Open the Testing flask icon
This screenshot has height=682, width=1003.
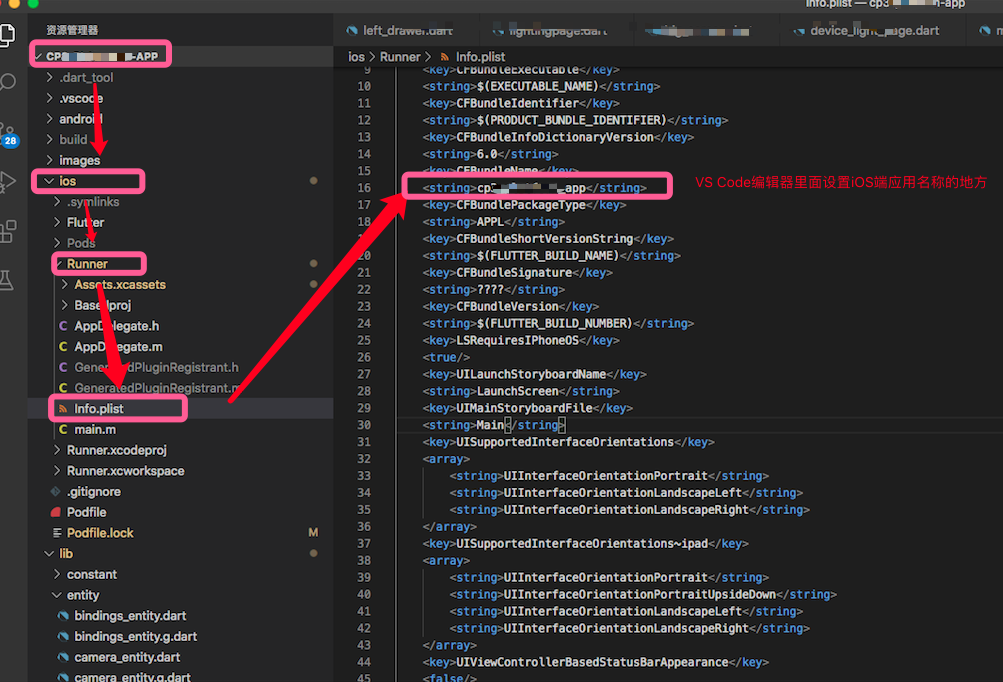tap(6, 280)
